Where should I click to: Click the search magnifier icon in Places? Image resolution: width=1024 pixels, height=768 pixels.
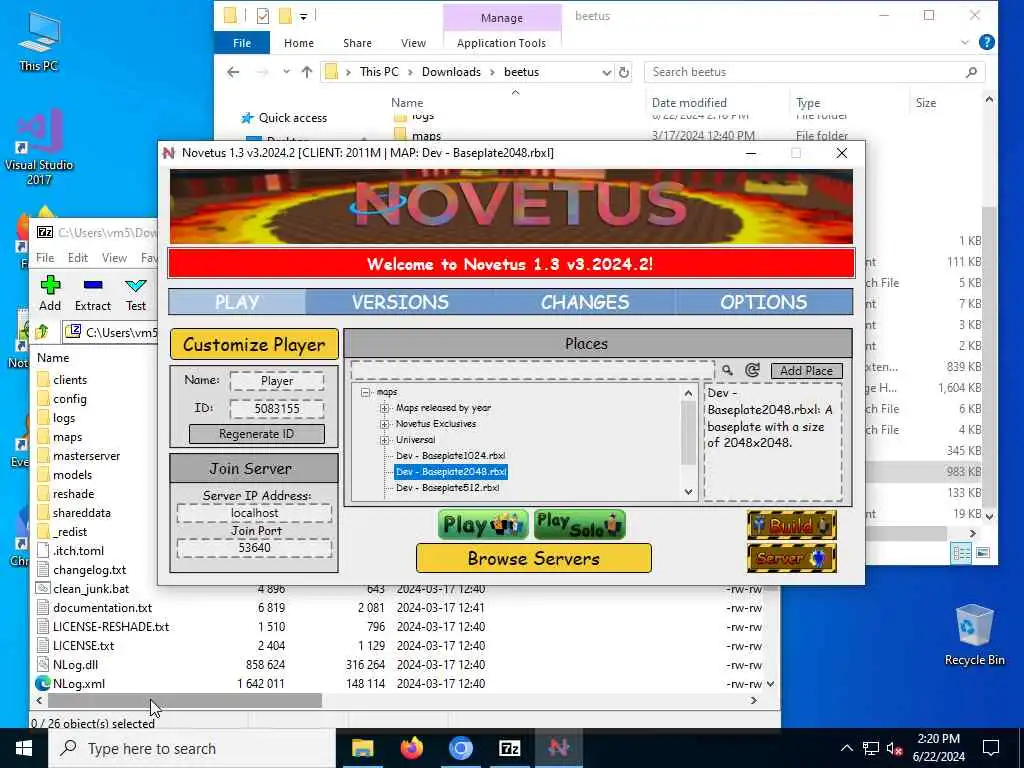(x=727, y=370)
